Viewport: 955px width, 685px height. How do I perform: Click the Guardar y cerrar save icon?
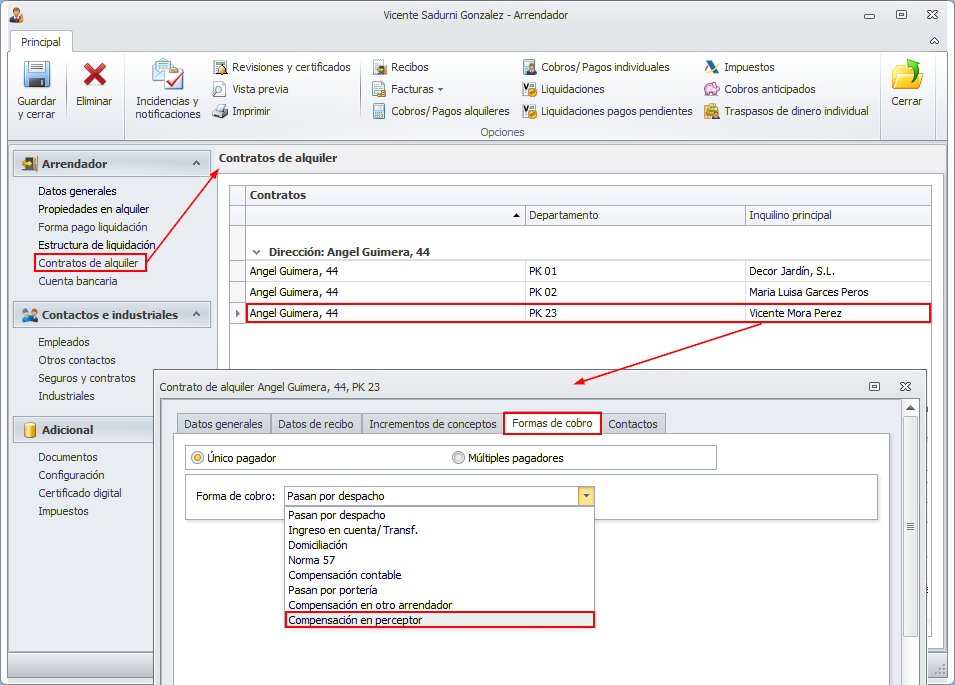point(36,78)
